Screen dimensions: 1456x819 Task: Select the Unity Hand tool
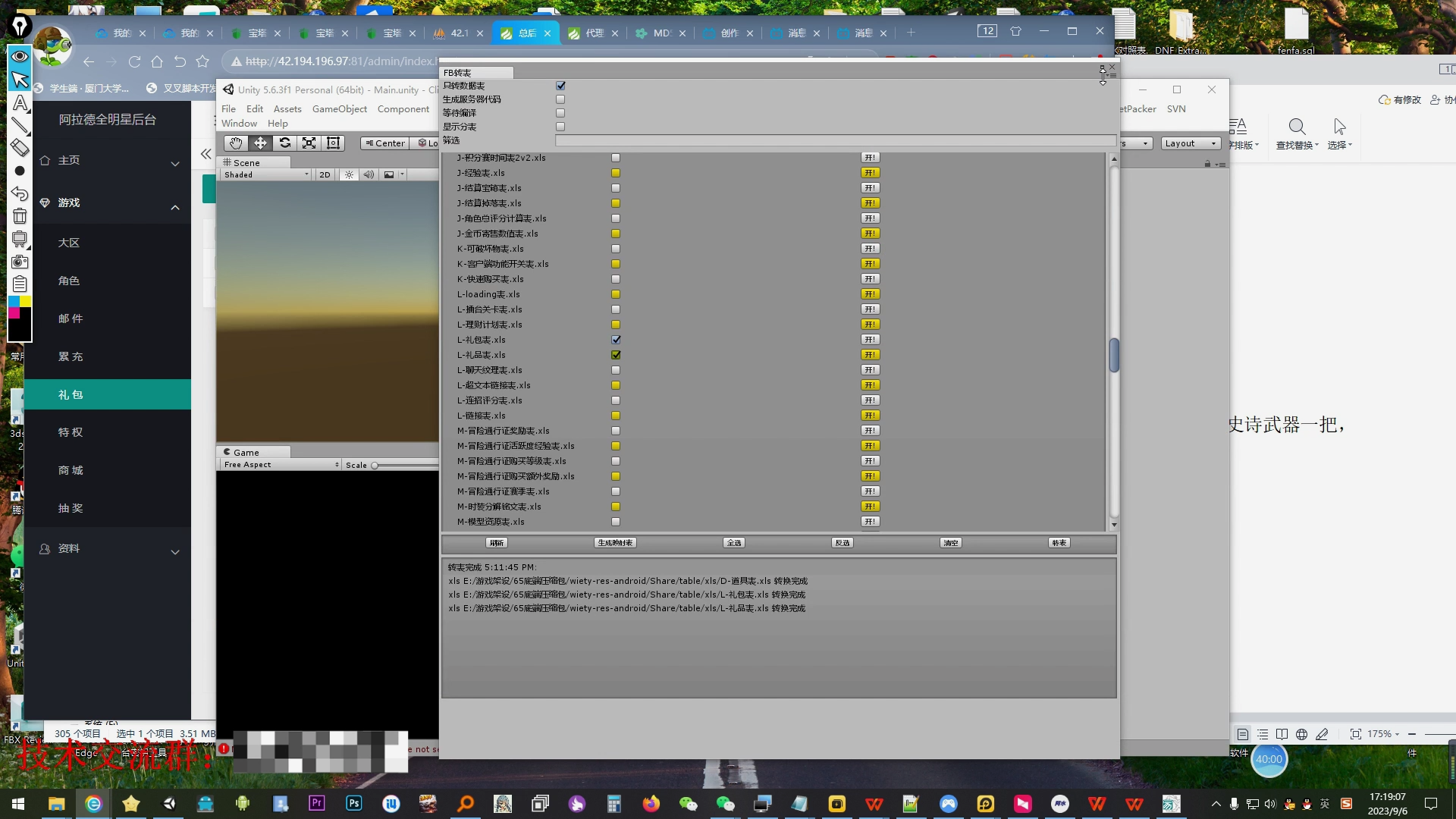click(235, 143)
